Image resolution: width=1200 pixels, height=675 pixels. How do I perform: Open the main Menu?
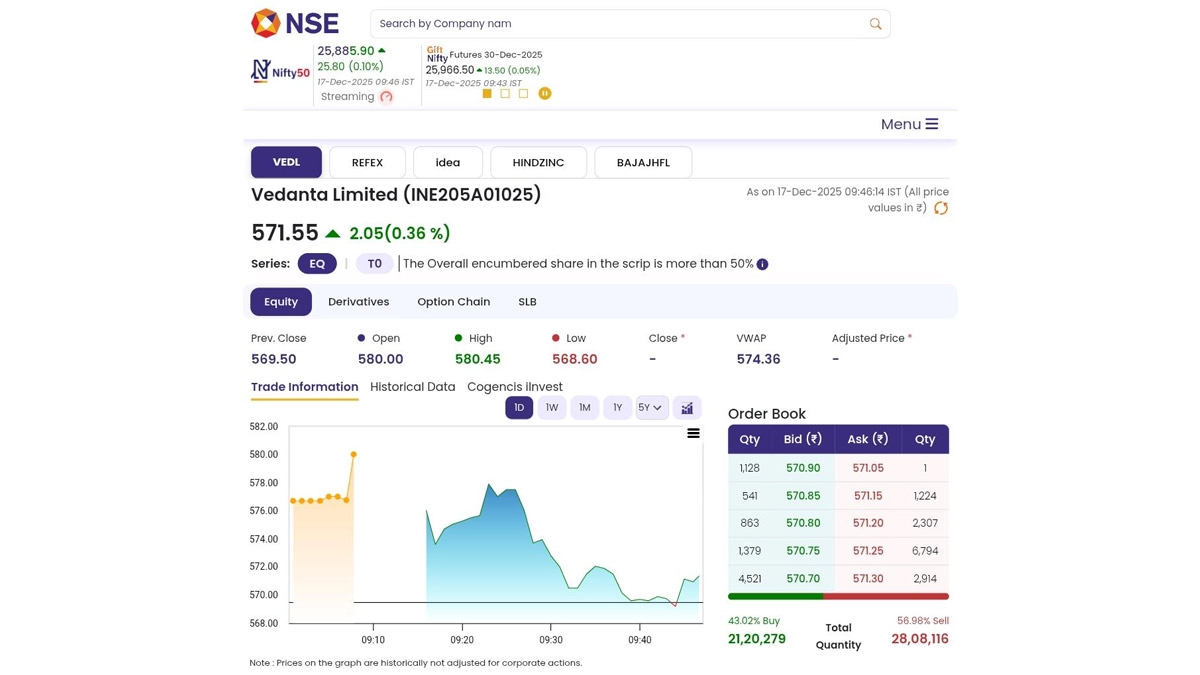point(909,124)
